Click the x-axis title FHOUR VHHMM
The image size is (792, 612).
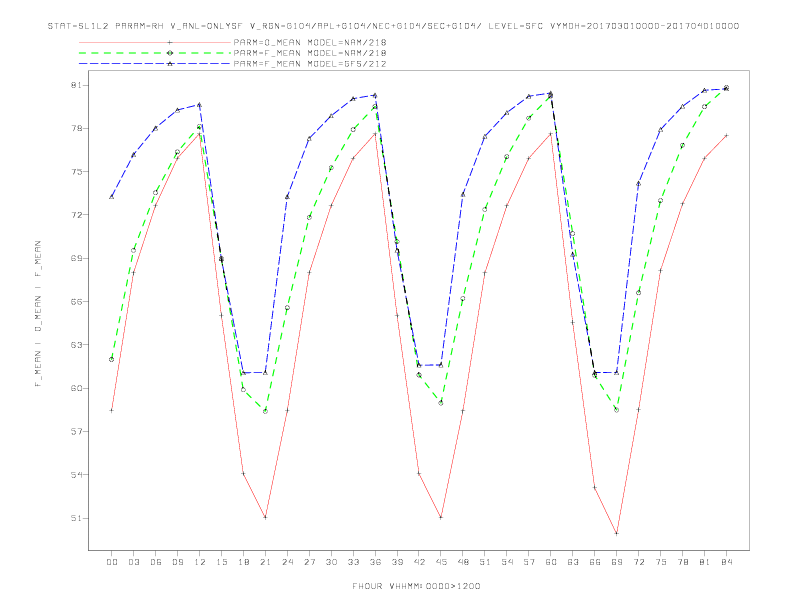(x=416, y=586)
